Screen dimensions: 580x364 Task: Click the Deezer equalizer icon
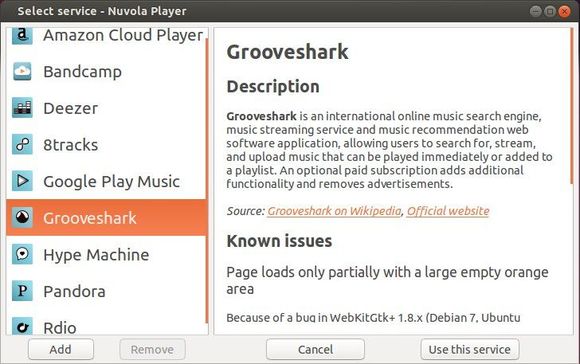click(x=22, y=108)
